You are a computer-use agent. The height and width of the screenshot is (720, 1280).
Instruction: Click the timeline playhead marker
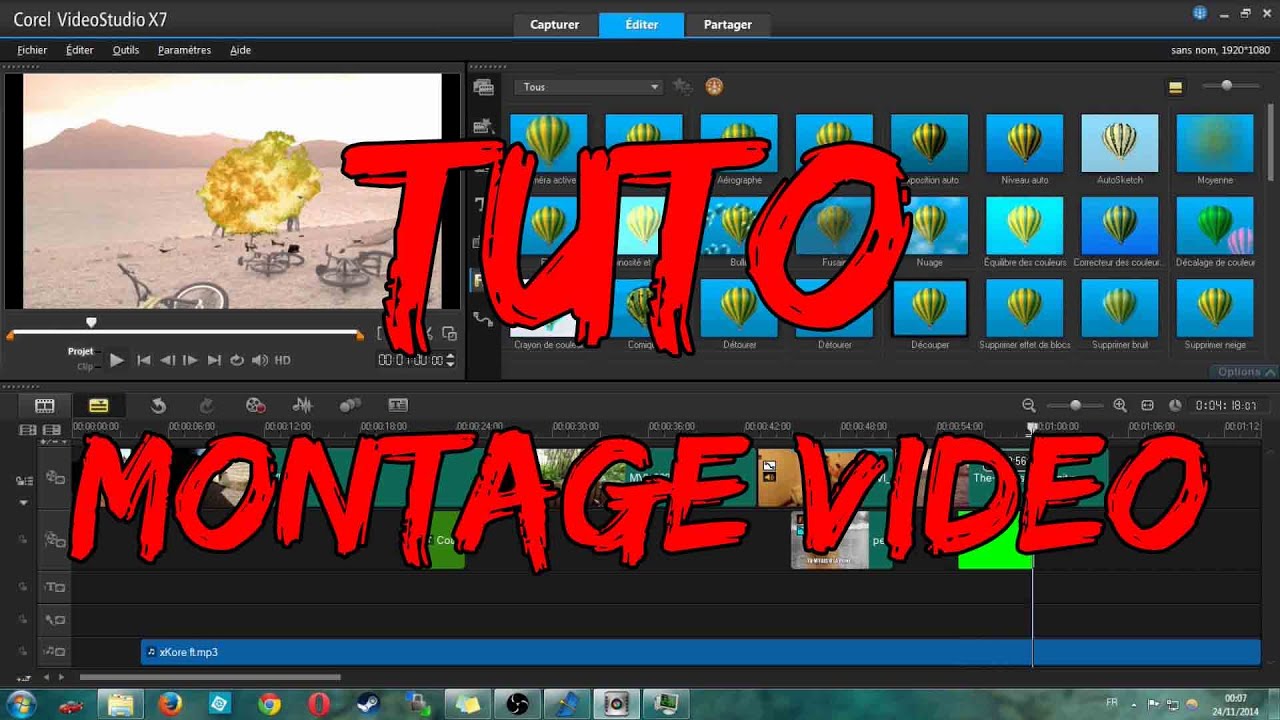point(1032,427)
